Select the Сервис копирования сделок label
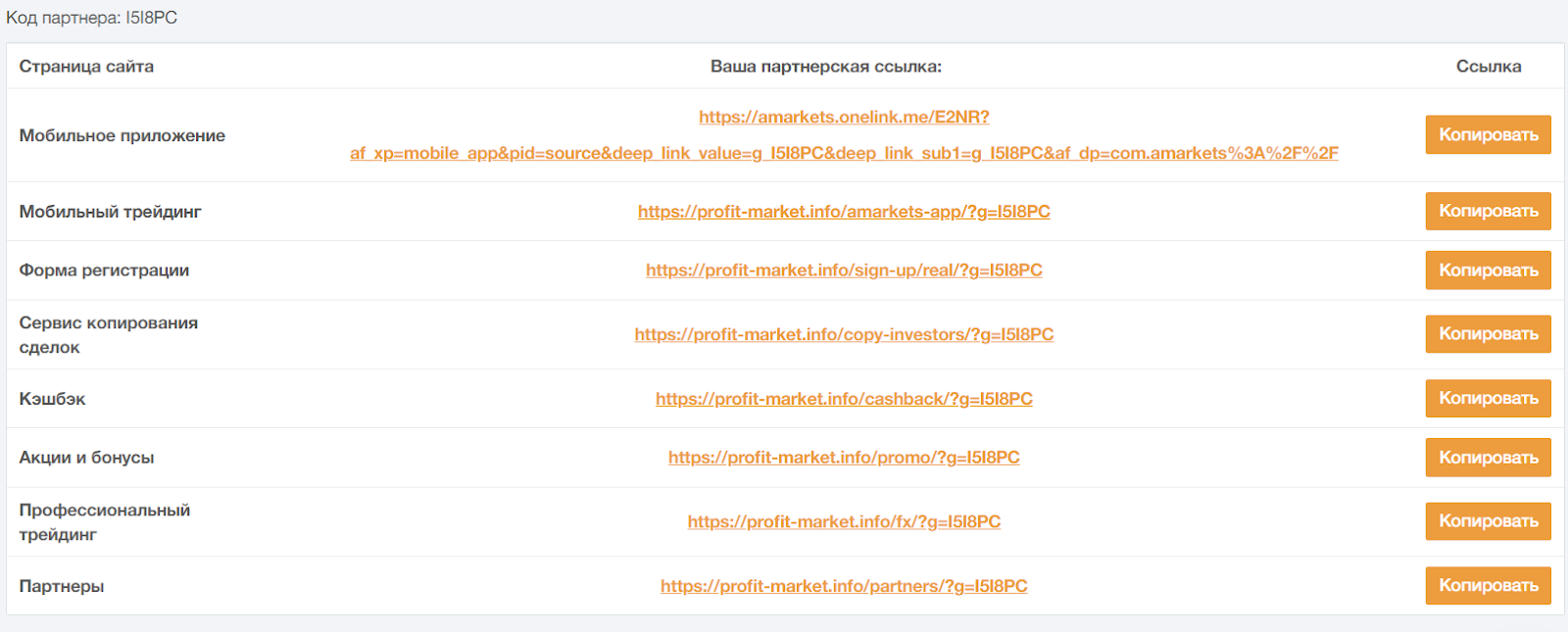 click(109, 335)
